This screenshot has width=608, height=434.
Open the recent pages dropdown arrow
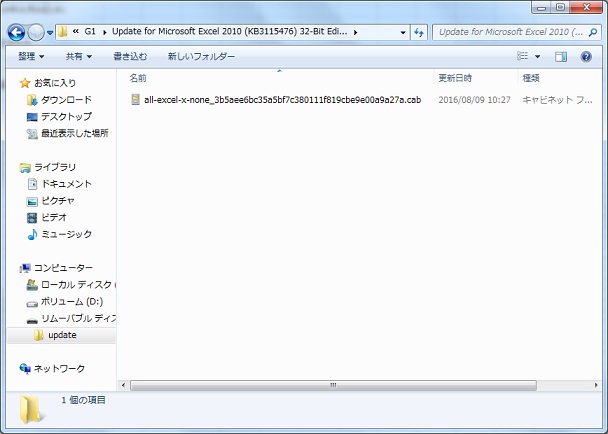pyautogui.click(x=50, y=33)
